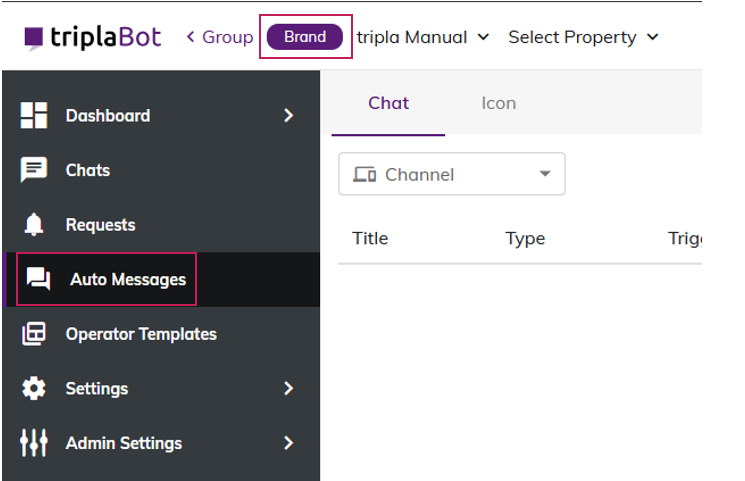
Task: Click the Operator Templates icon
Action: click(34, 334)
